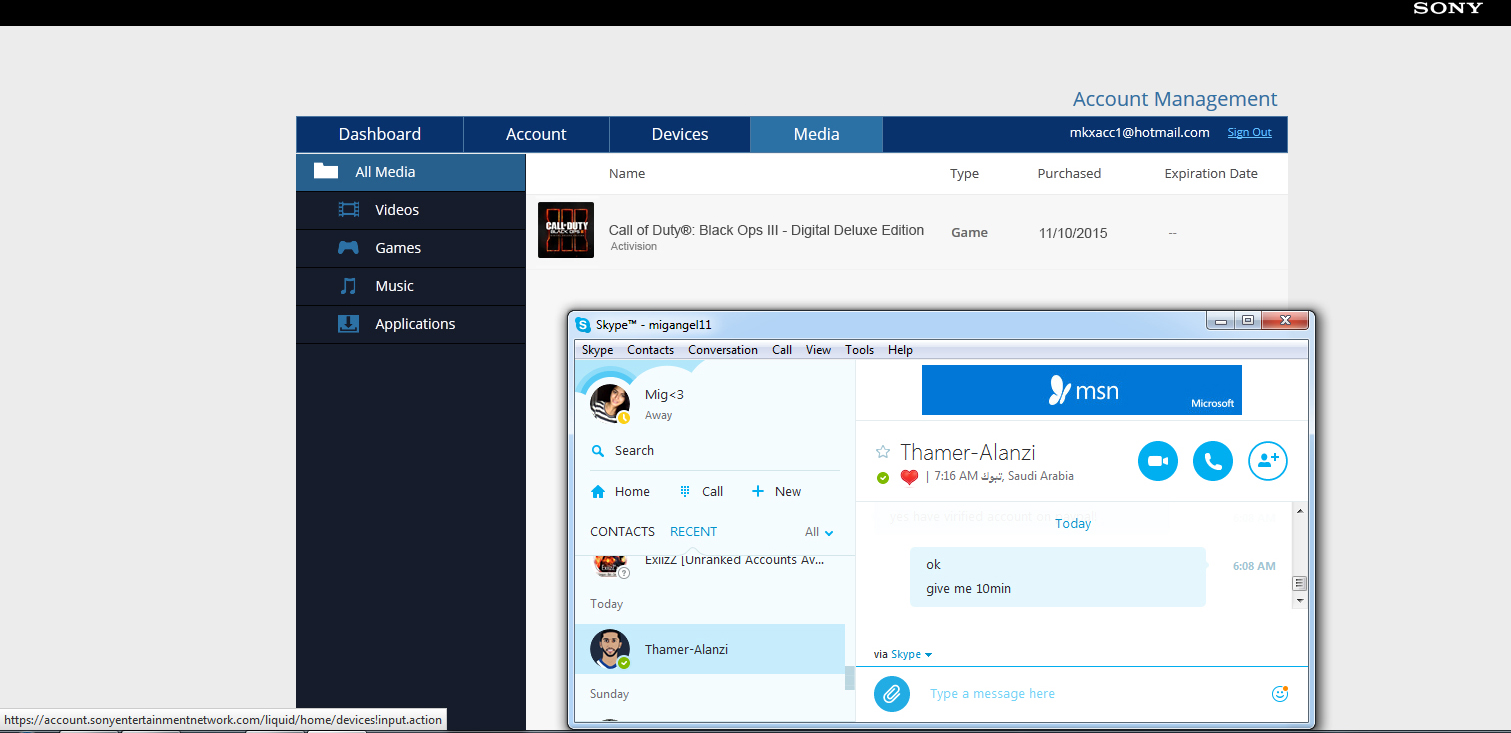Click the Skype logo icon in the window title bar

(582, 324)
